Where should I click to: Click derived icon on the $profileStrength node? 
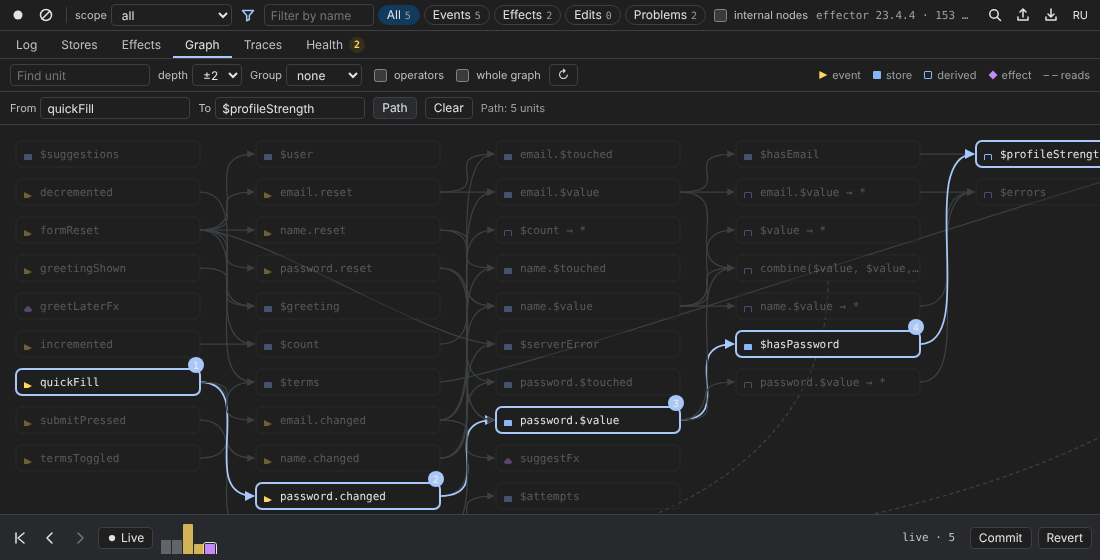pyautogui.click(x=988, y=156)
